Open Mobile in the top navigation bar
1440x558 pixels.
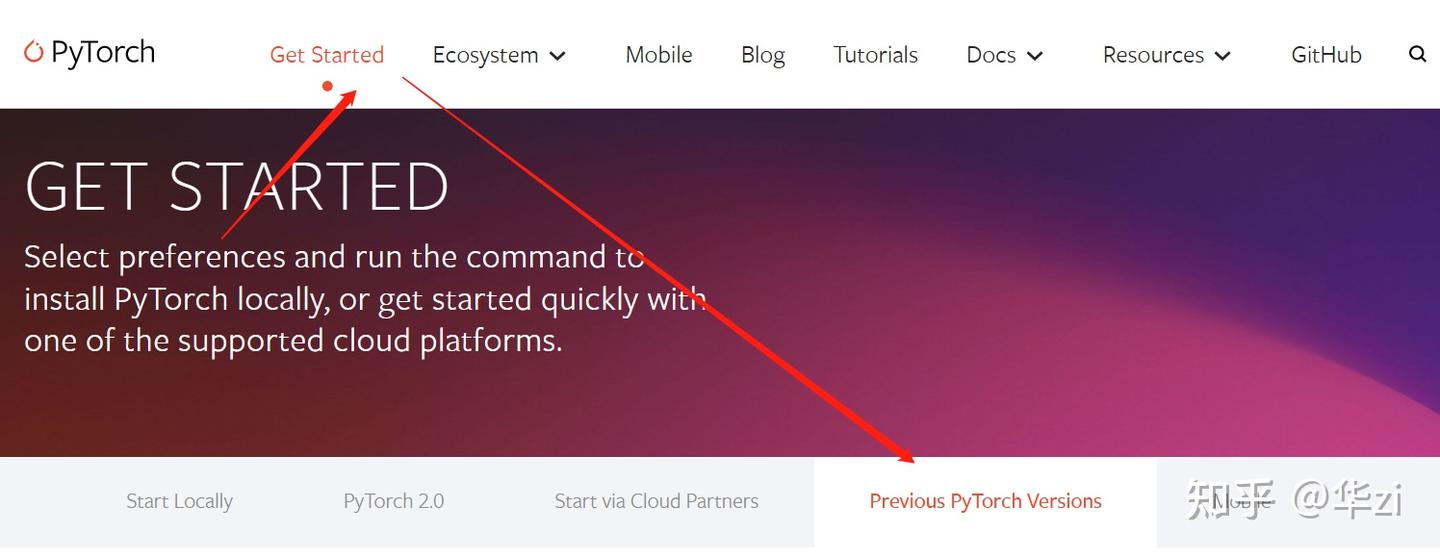pyautogui.click(x=659, y=55)
